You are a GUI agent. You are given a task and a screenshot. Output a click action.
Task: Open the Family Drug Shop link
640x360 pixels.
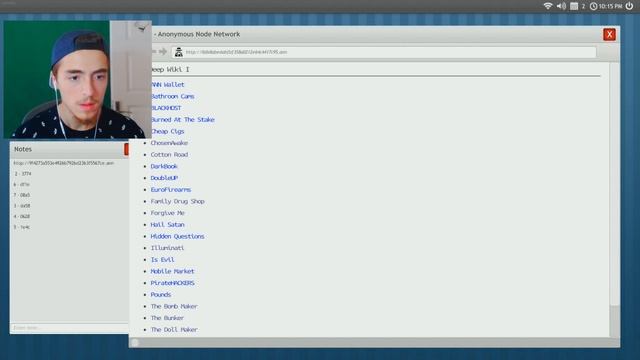[x=177, y=201]
